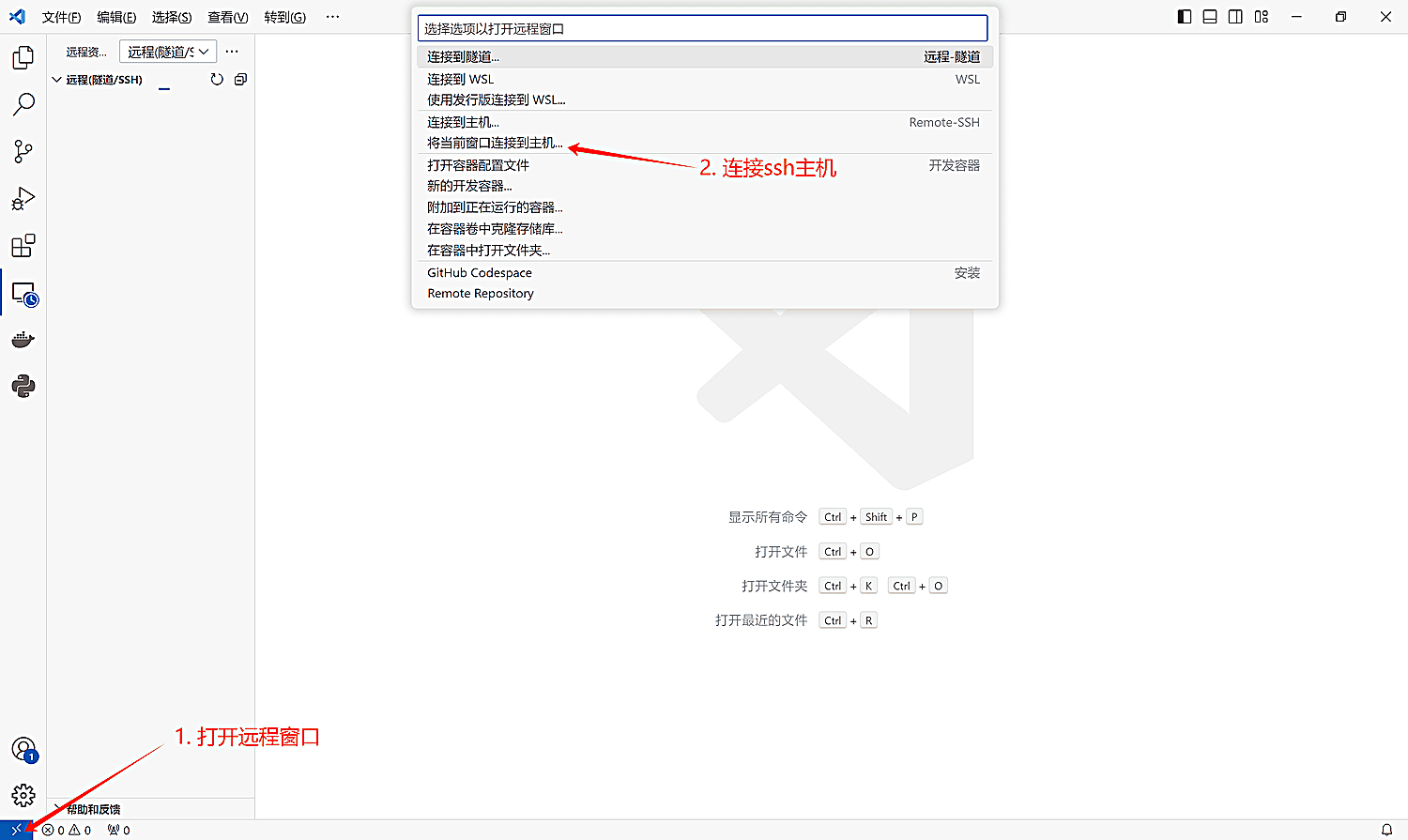This screenshot has height=840, width=1408.
Task: Select 在容器卷中克隆存储库... option
Action: pos(705,229)
